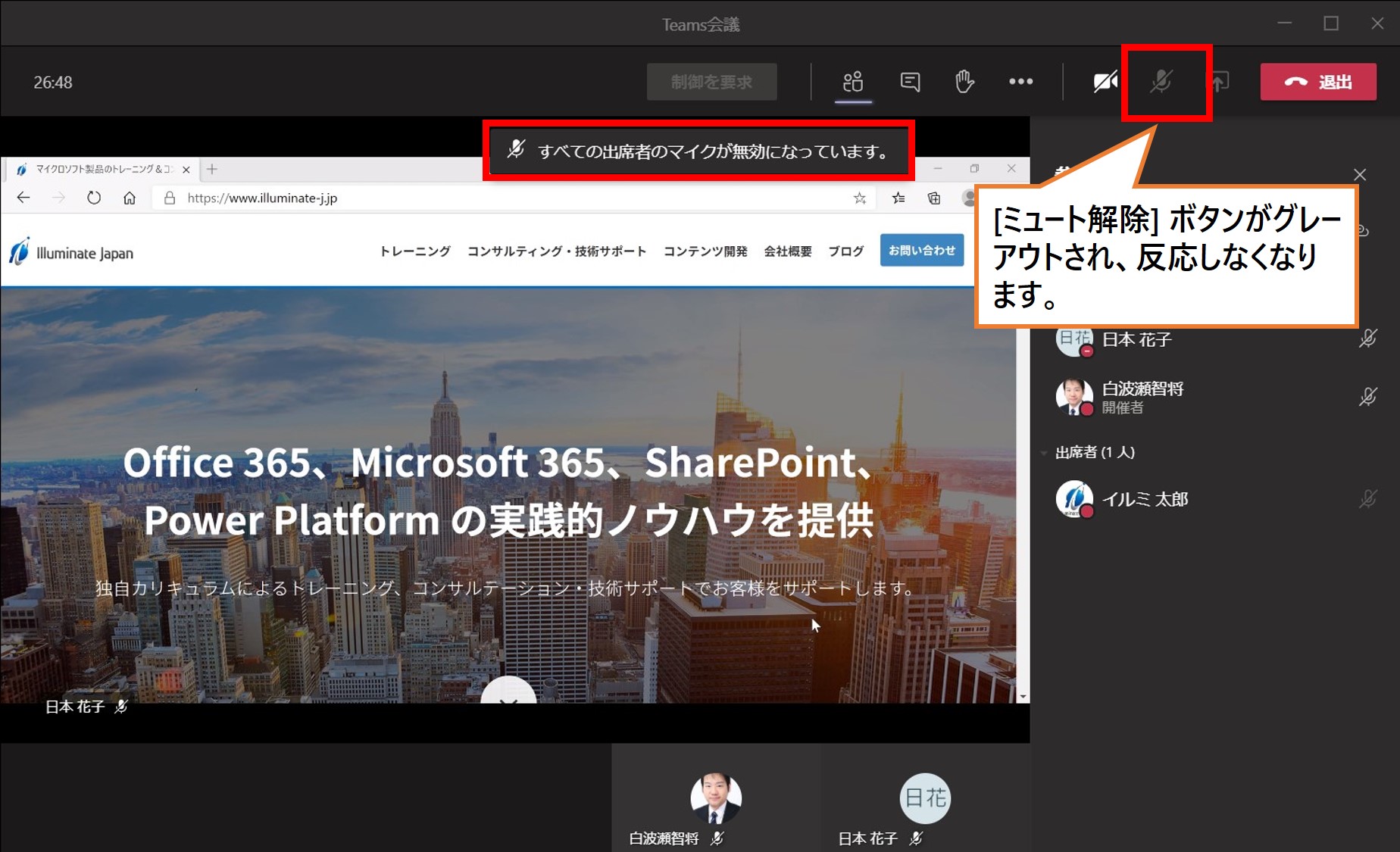
Task: Leave the meeting with 退出 button
Action: 1318,82
